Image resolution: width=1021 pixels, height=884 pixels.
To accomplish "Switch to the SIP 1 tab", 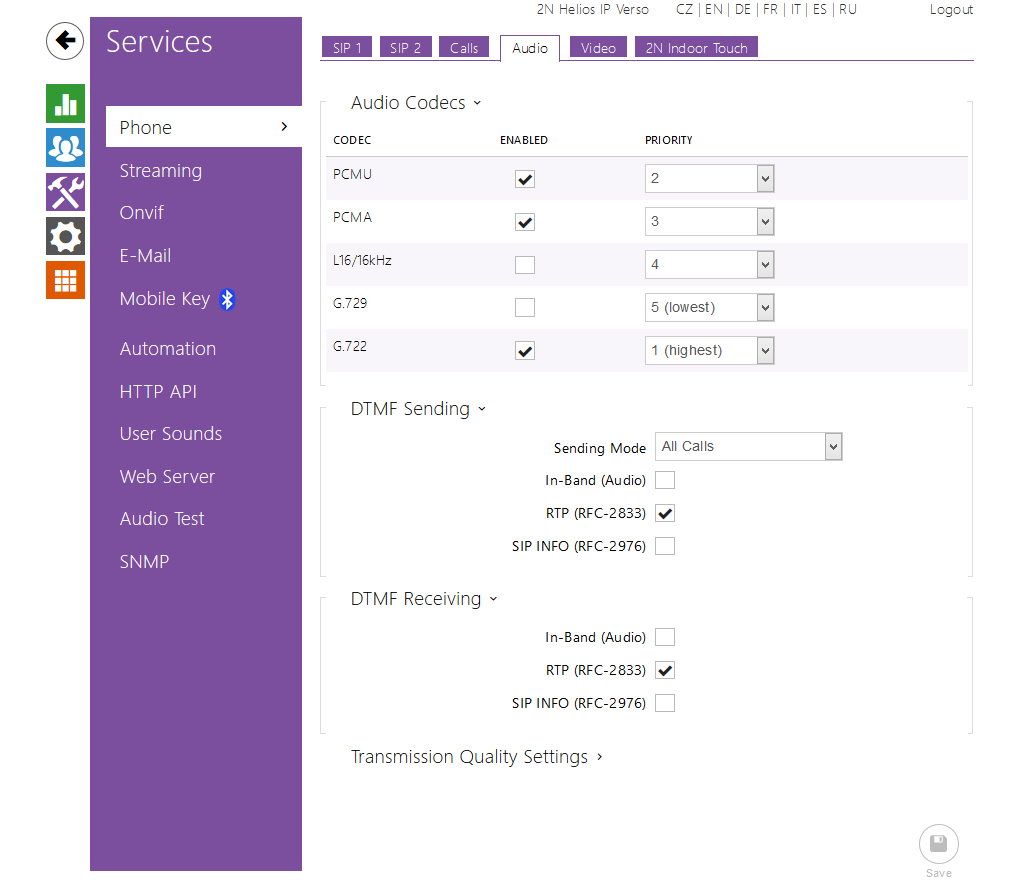I will (346, 48).
